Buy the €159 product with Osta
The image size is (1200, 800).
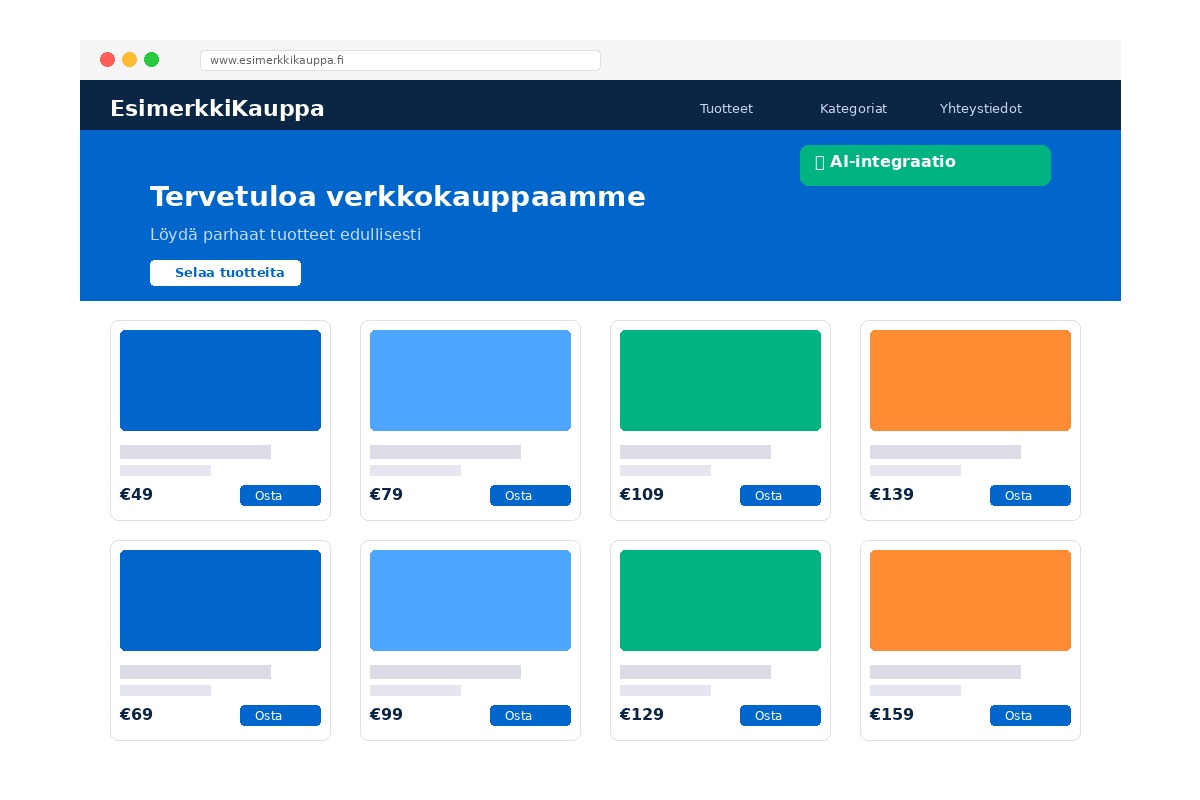[x=1030, y=715]
